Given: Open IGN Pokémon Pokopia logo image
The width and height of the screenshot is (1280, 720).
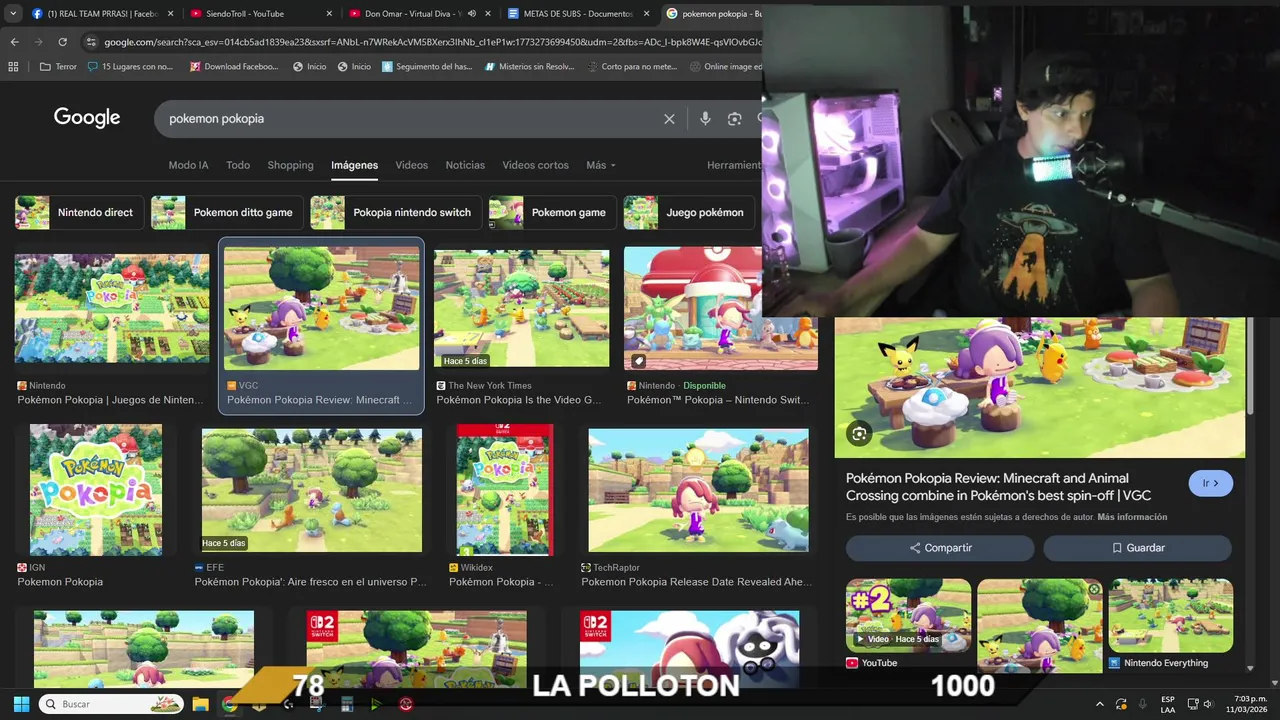Looking at the screenshot, I should [x=96, y=489].
